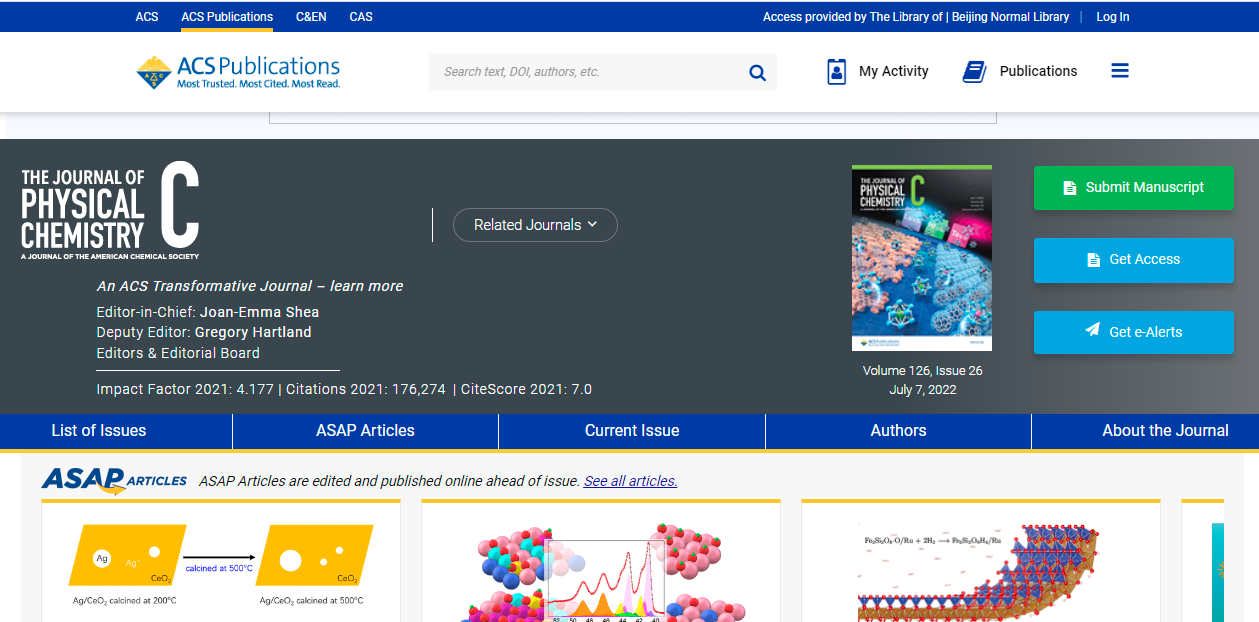Open the journal cover thumbnail image

click(922, 258)
